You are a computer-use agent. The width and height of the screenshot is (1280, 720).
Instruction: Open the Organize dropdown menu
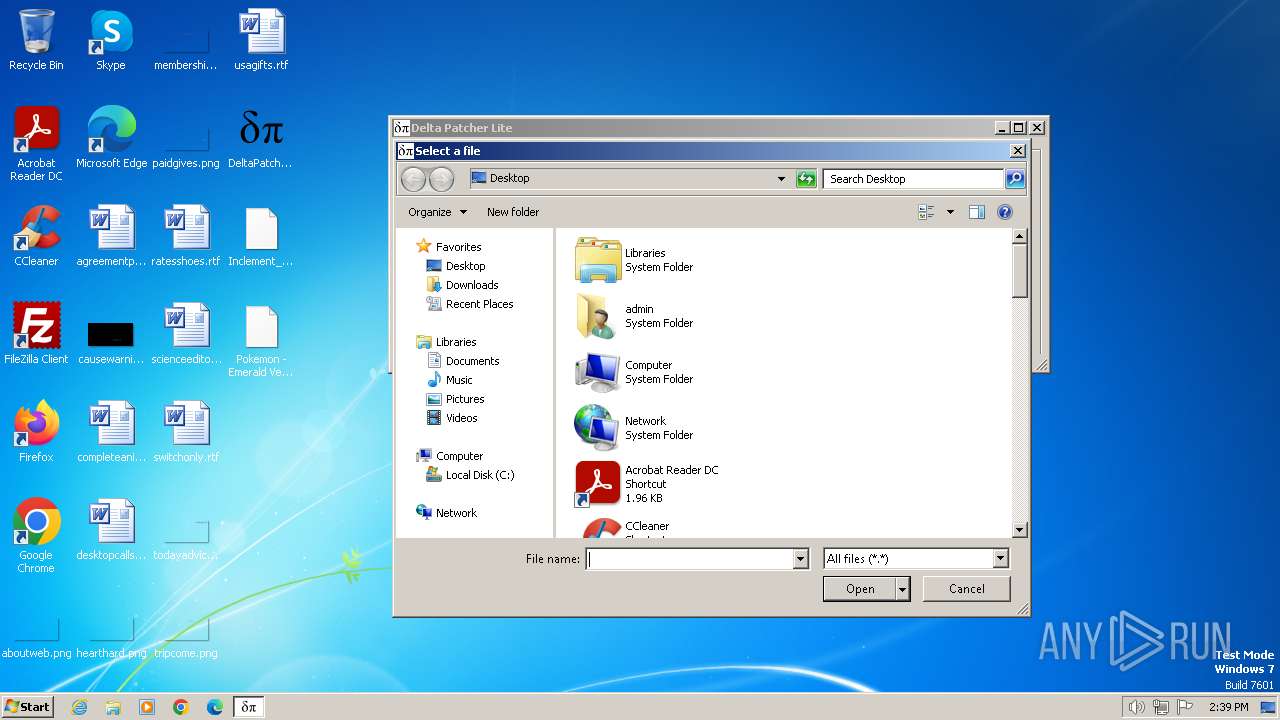click(x=437, y=212)
